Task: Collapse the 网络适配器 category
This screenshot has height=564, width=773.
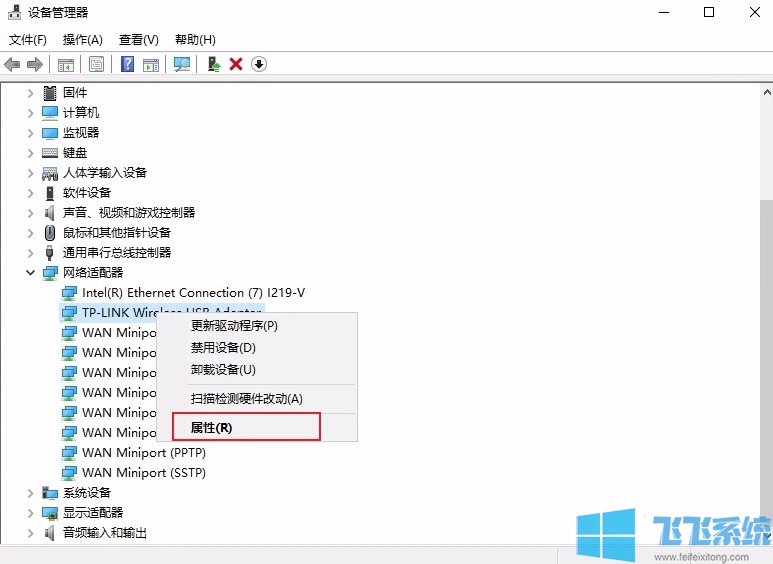Action: pos(31,273)
